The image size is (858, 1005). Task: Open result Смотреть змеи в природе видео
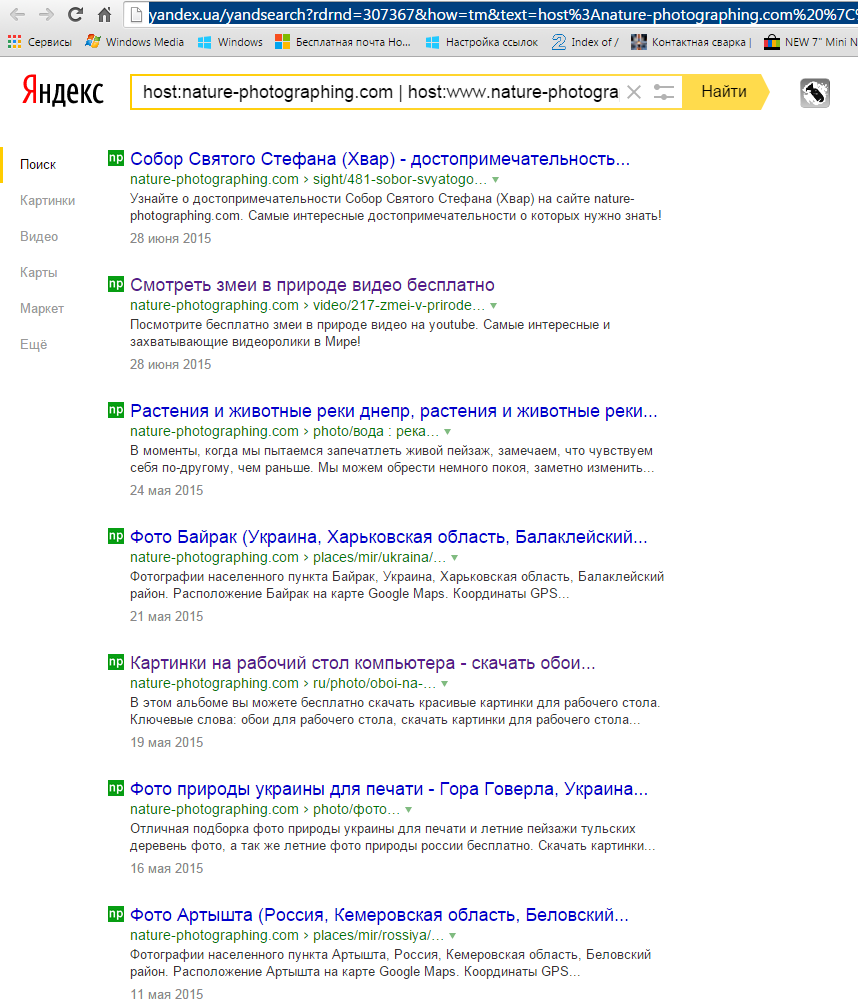point(312,285)
